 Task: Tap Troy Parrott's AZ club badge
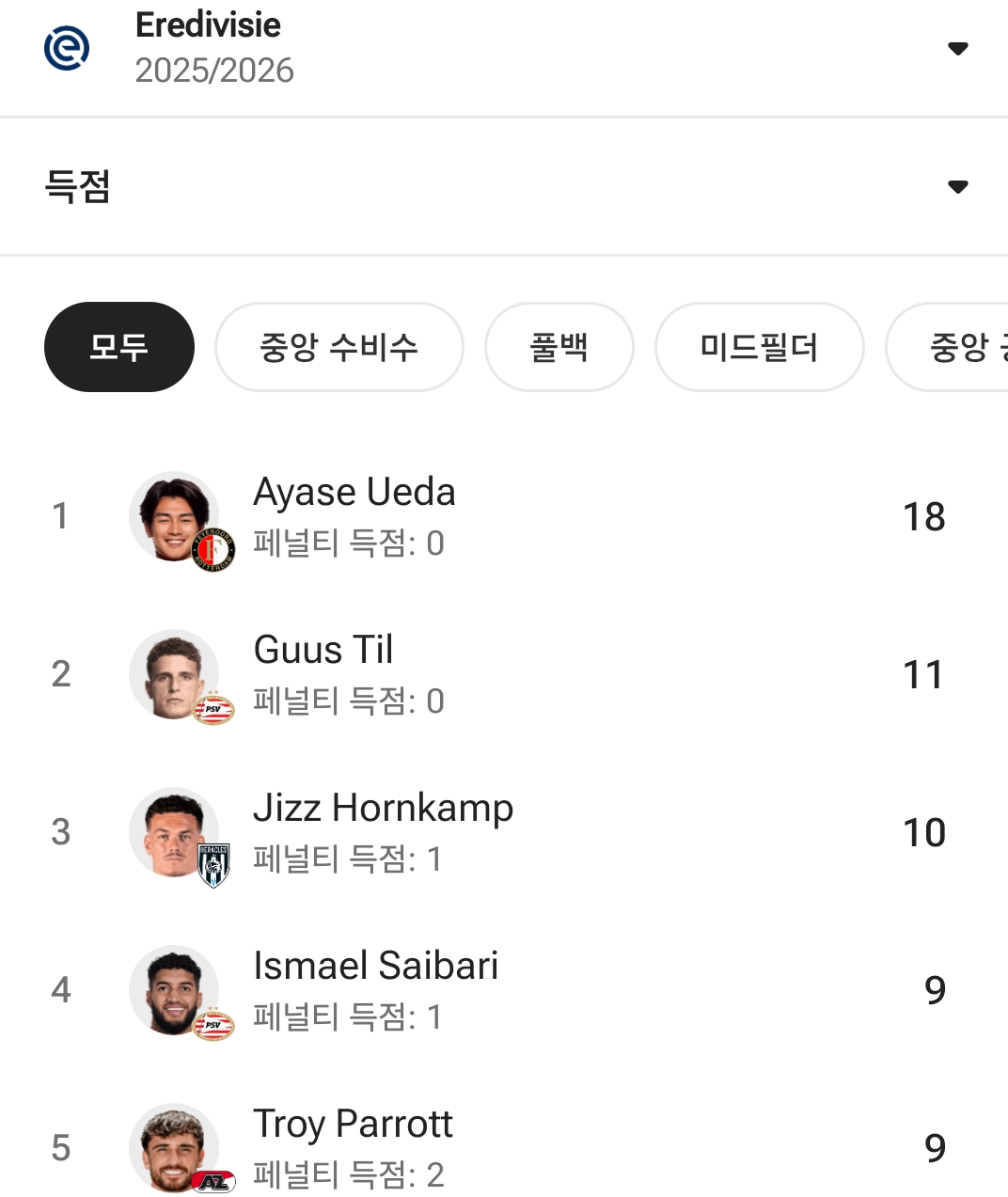click(213, 1182)
